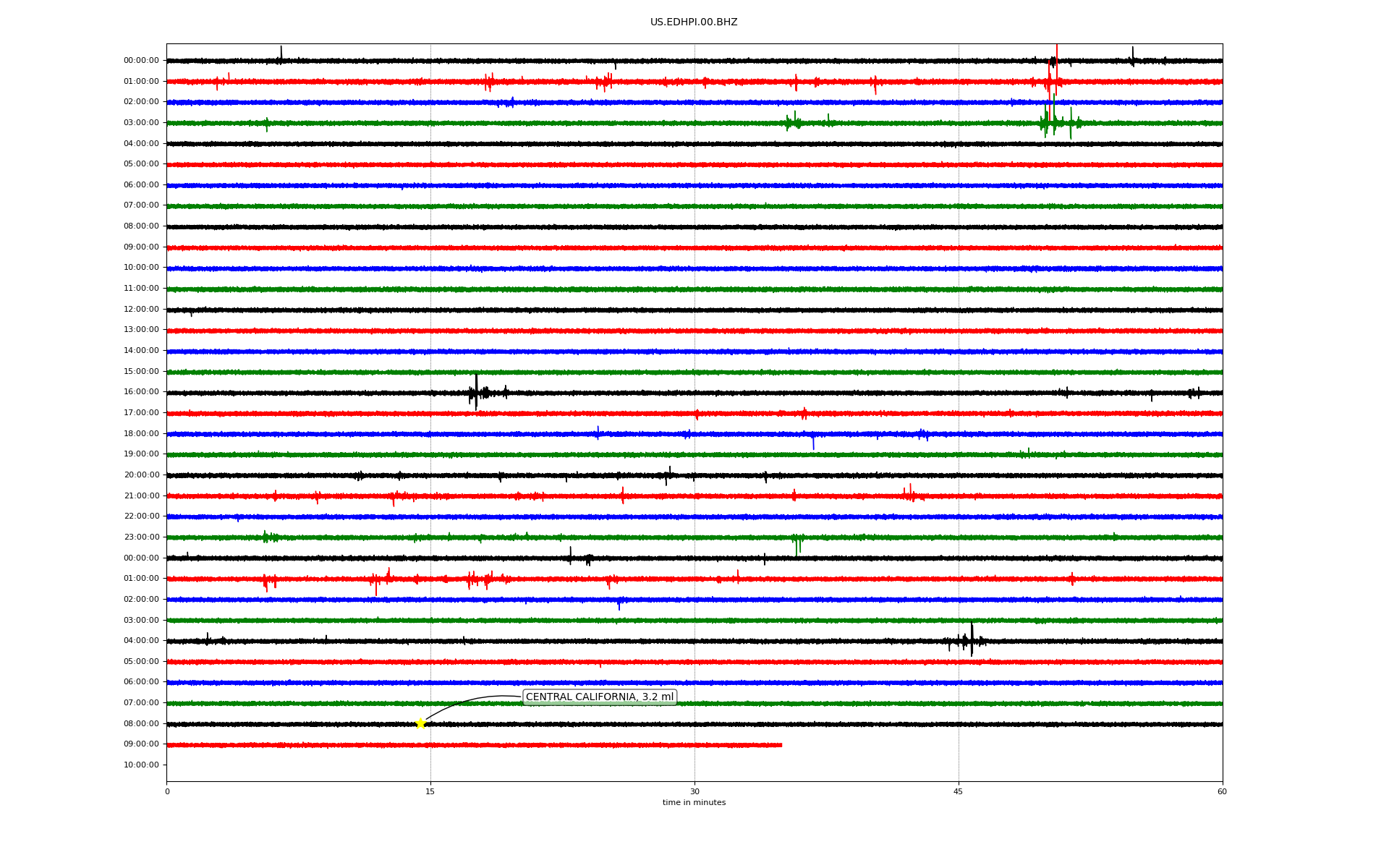Click the second 04:00:00 trace spike near 45 minutes

pyautogui.click(x=972, y=639)
